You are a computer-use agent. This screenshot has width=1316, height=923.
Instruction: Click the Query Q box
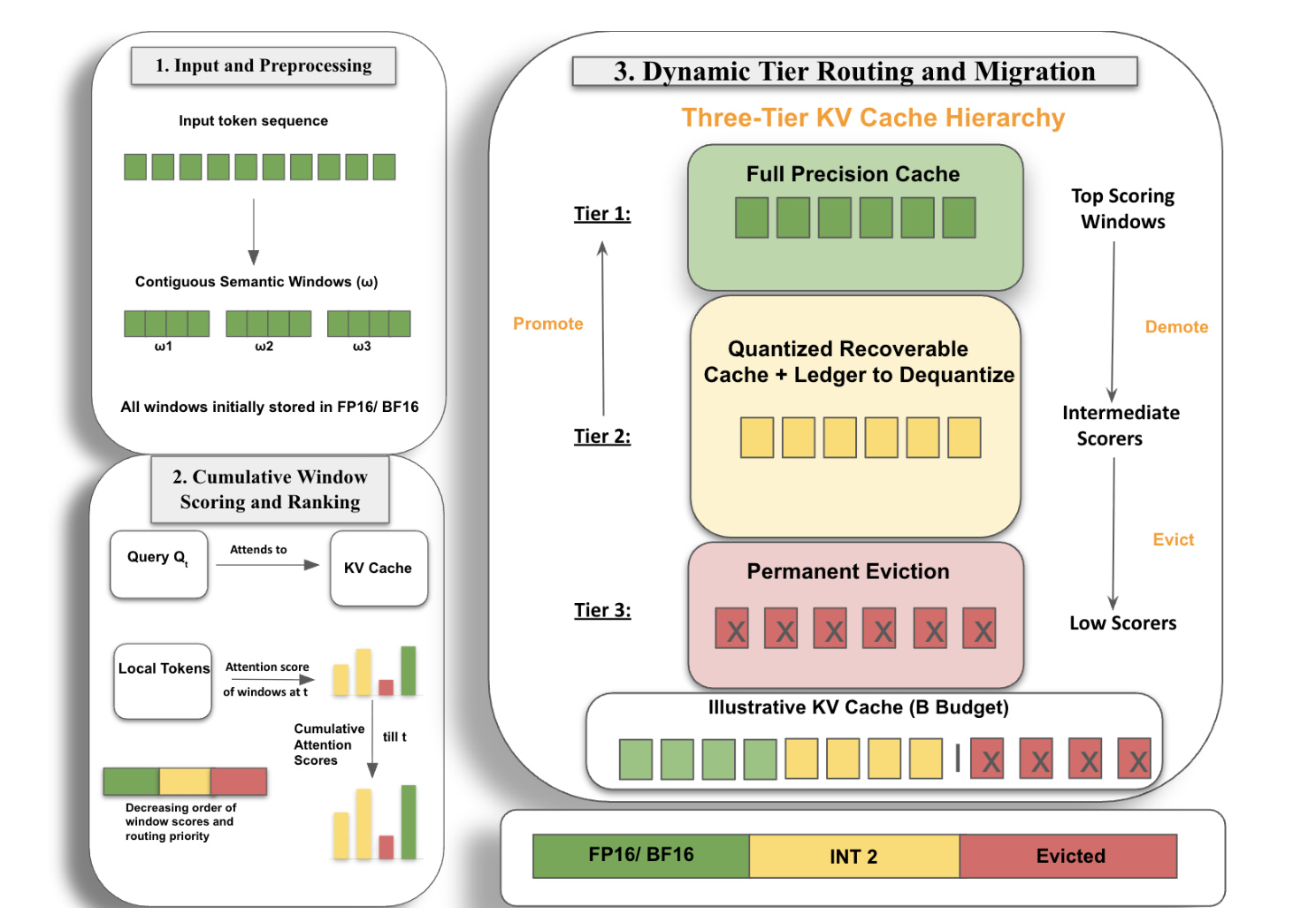point(159,564)
